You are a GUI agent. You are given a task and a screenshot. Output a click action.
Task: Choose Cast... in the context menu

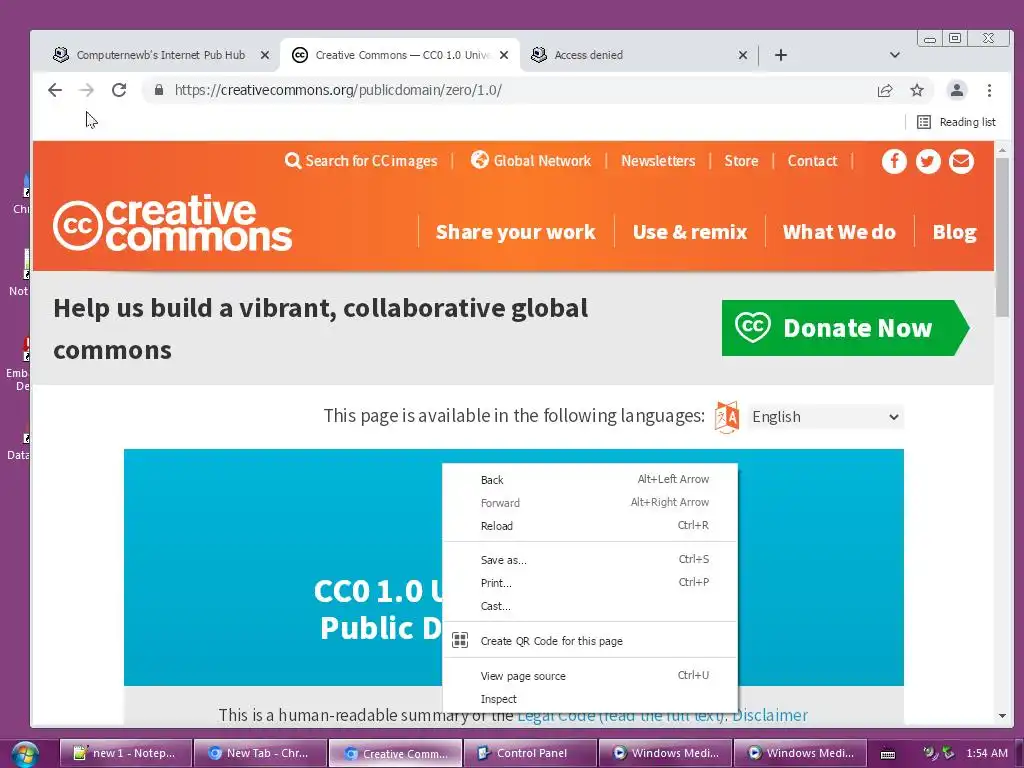[590, 606]
